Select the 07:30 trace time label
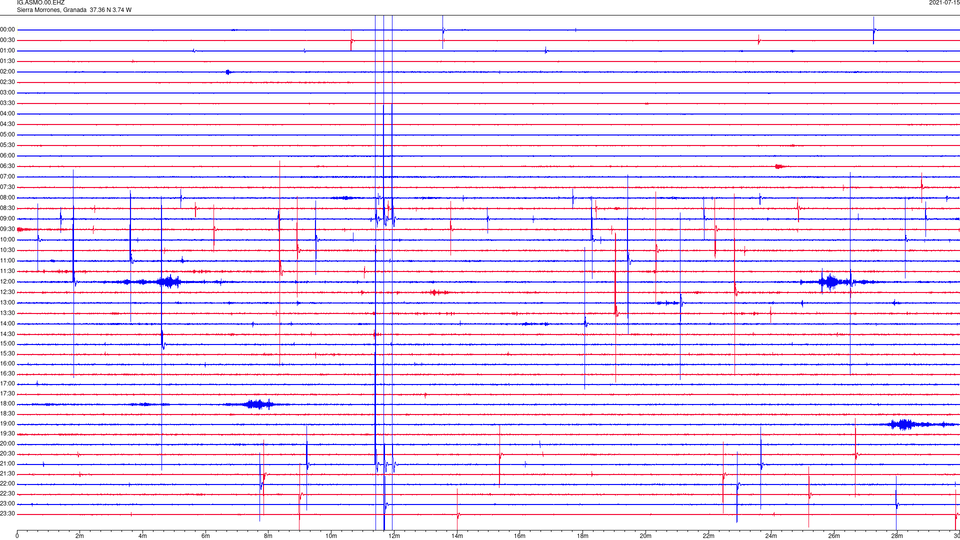960x540 pixels. [x=8, y=187]
